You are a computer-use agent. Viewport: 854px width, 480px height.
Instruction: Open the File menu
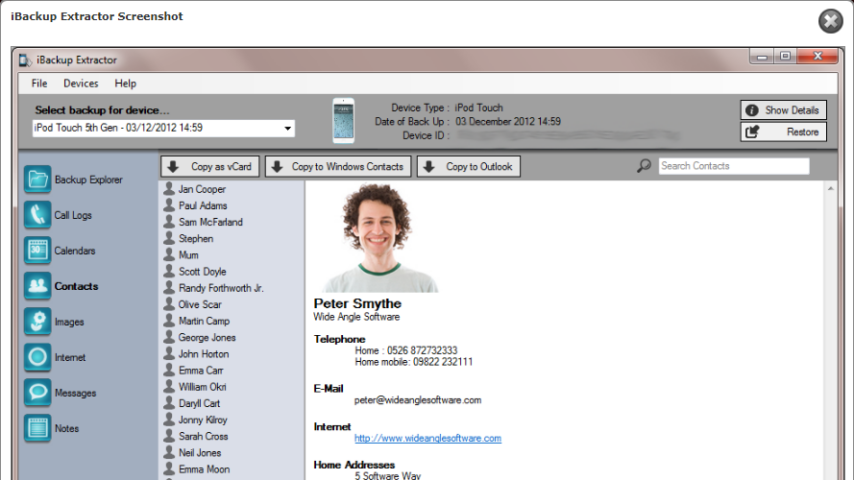point(39,83)
